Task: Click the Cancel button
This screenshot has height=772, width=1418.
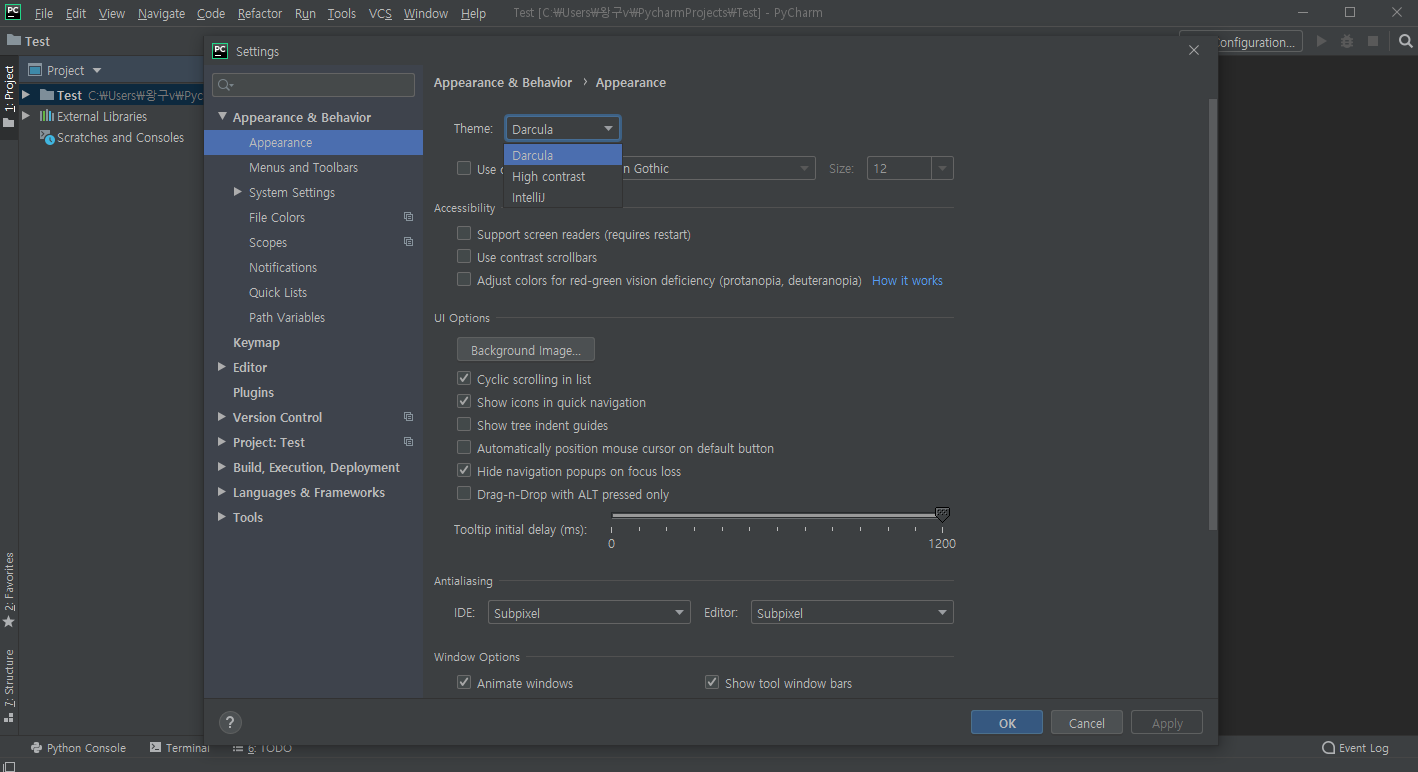Action: [1087, 723]
